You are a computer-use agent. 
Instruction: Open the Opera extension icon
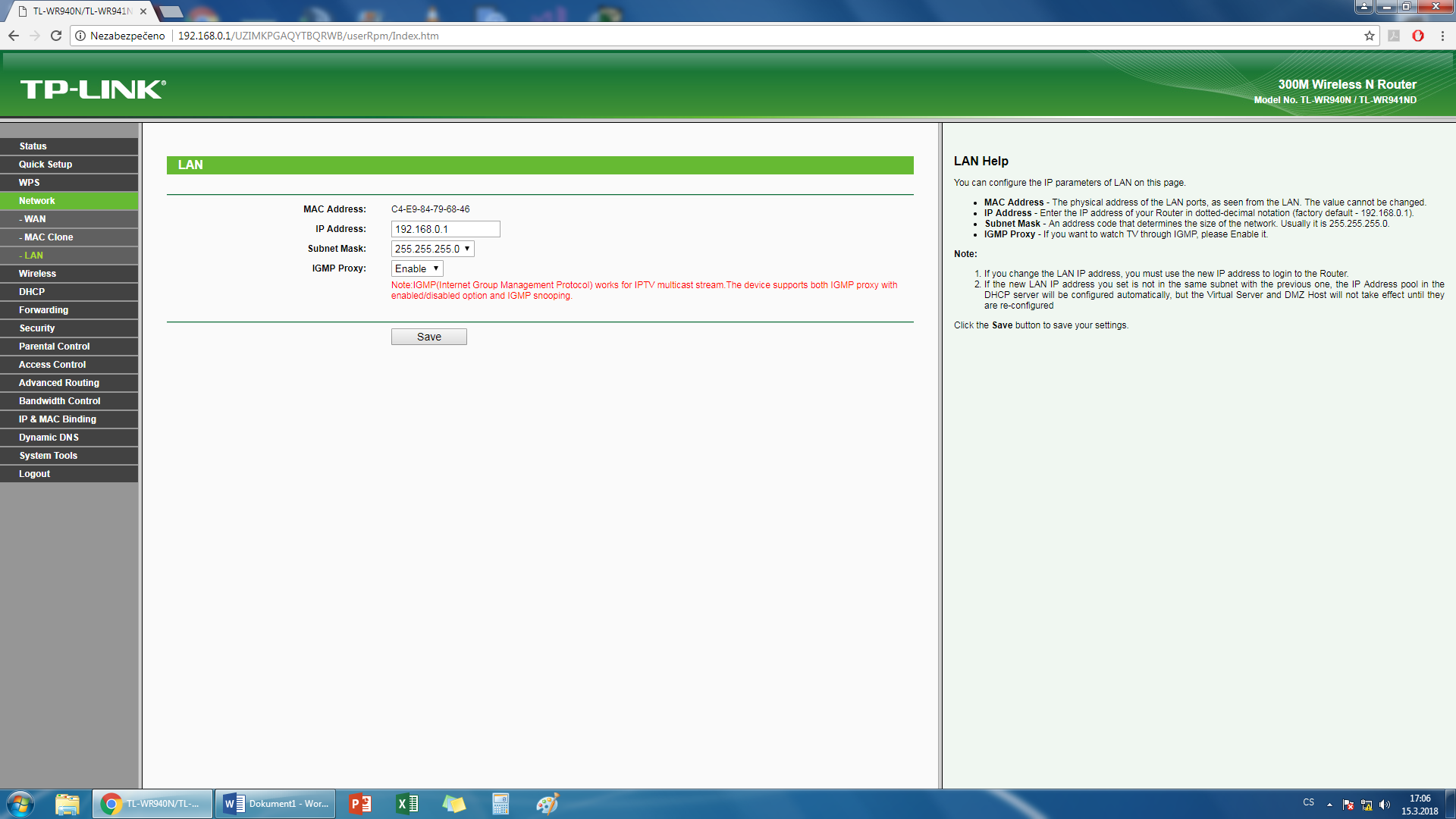(x=1417, y=36)
